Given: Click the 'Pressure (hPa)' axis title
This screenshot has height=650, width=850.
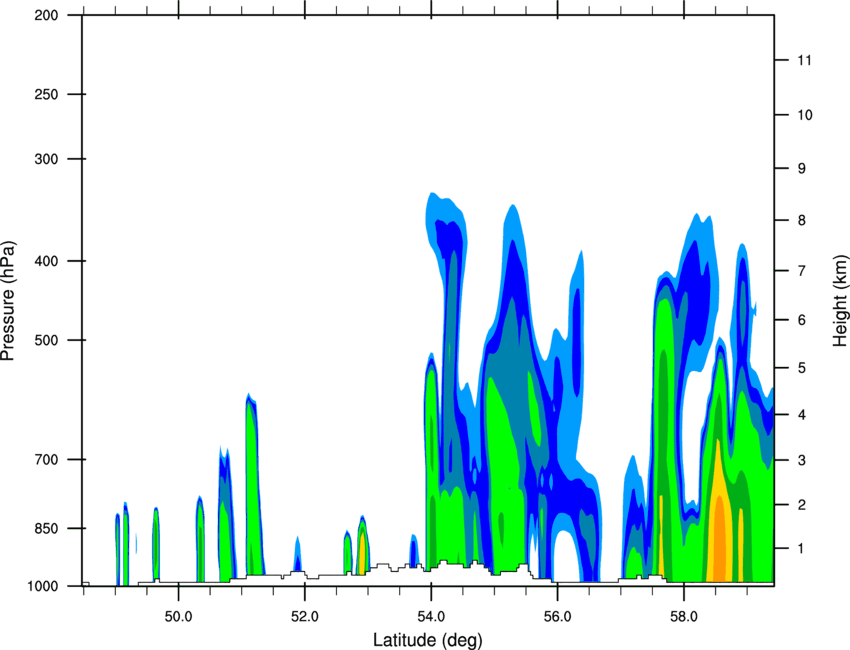Looking at the screenshot, I should 8,301.
